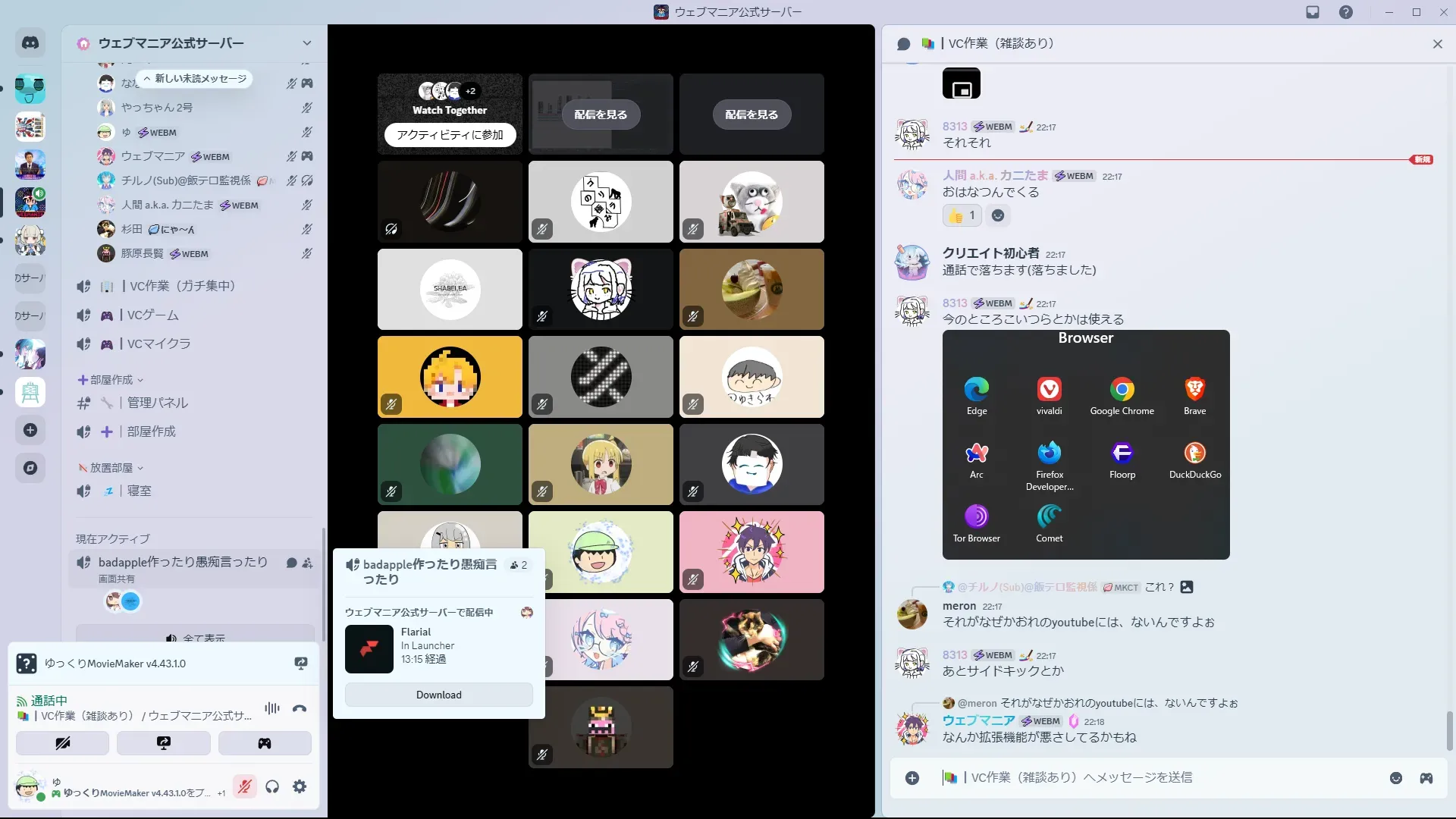1456x819 pixels.
Task: Open the inbox icon in the title bar
Action: click(1313, 12)
